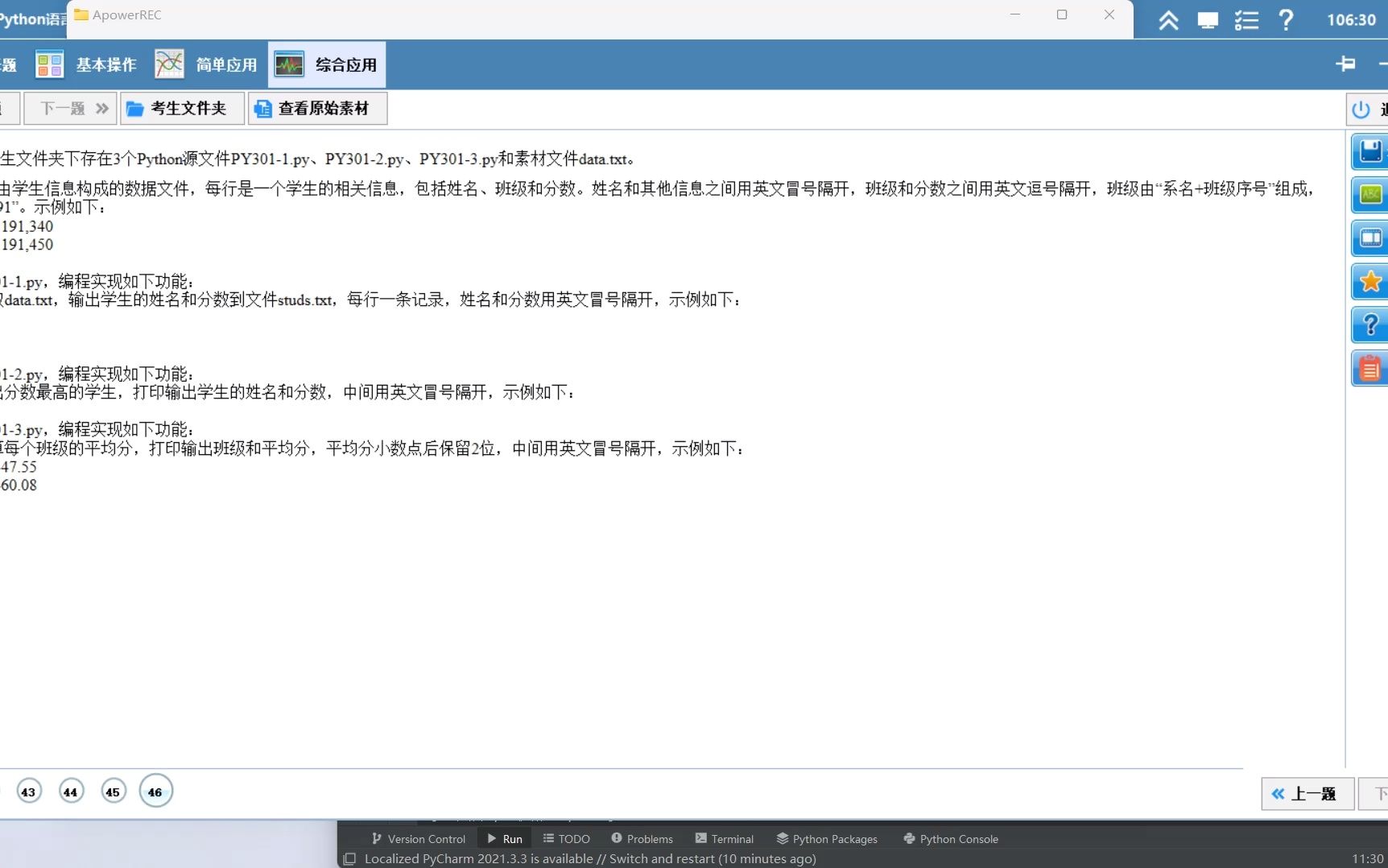
Task: Click the question mark help sidebar icon
Action: 1370,325
